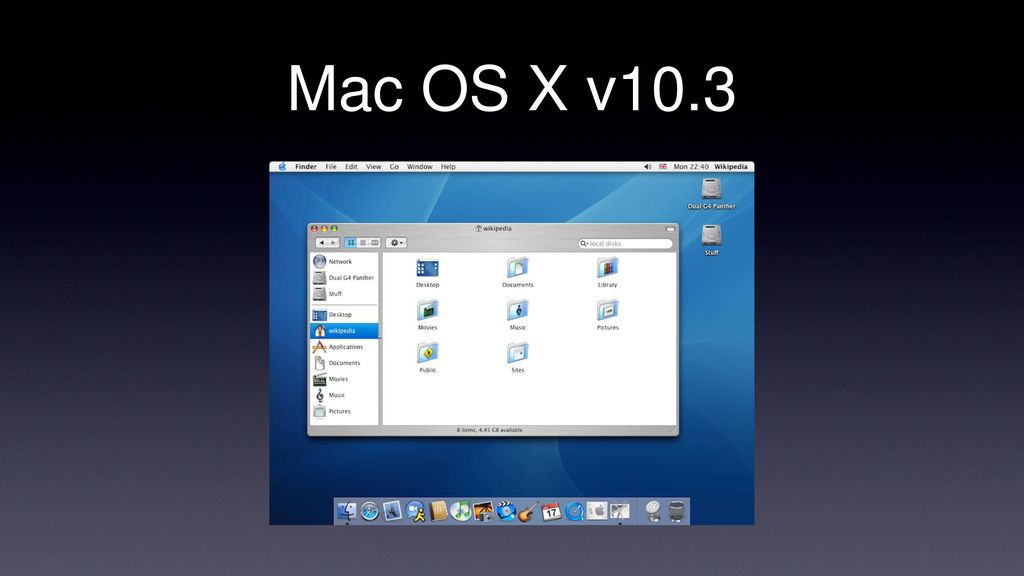Select Pictures folder in file area

tap(607, 315)
